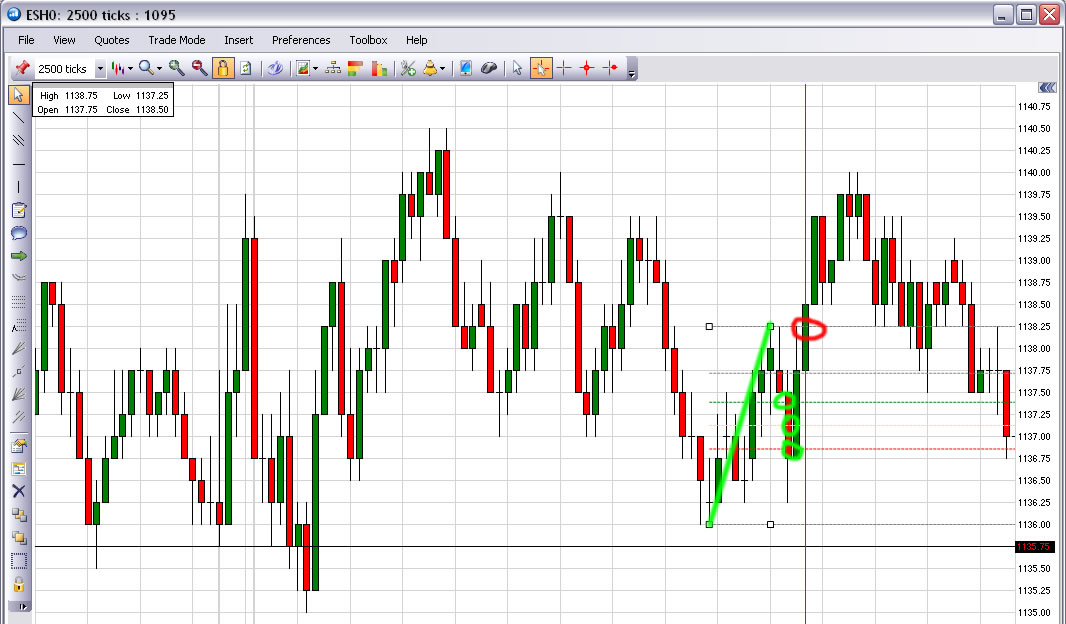1066x624 pixels.
Task: Click the blue X delete drawing icon
Action: [x=18, y=491]
